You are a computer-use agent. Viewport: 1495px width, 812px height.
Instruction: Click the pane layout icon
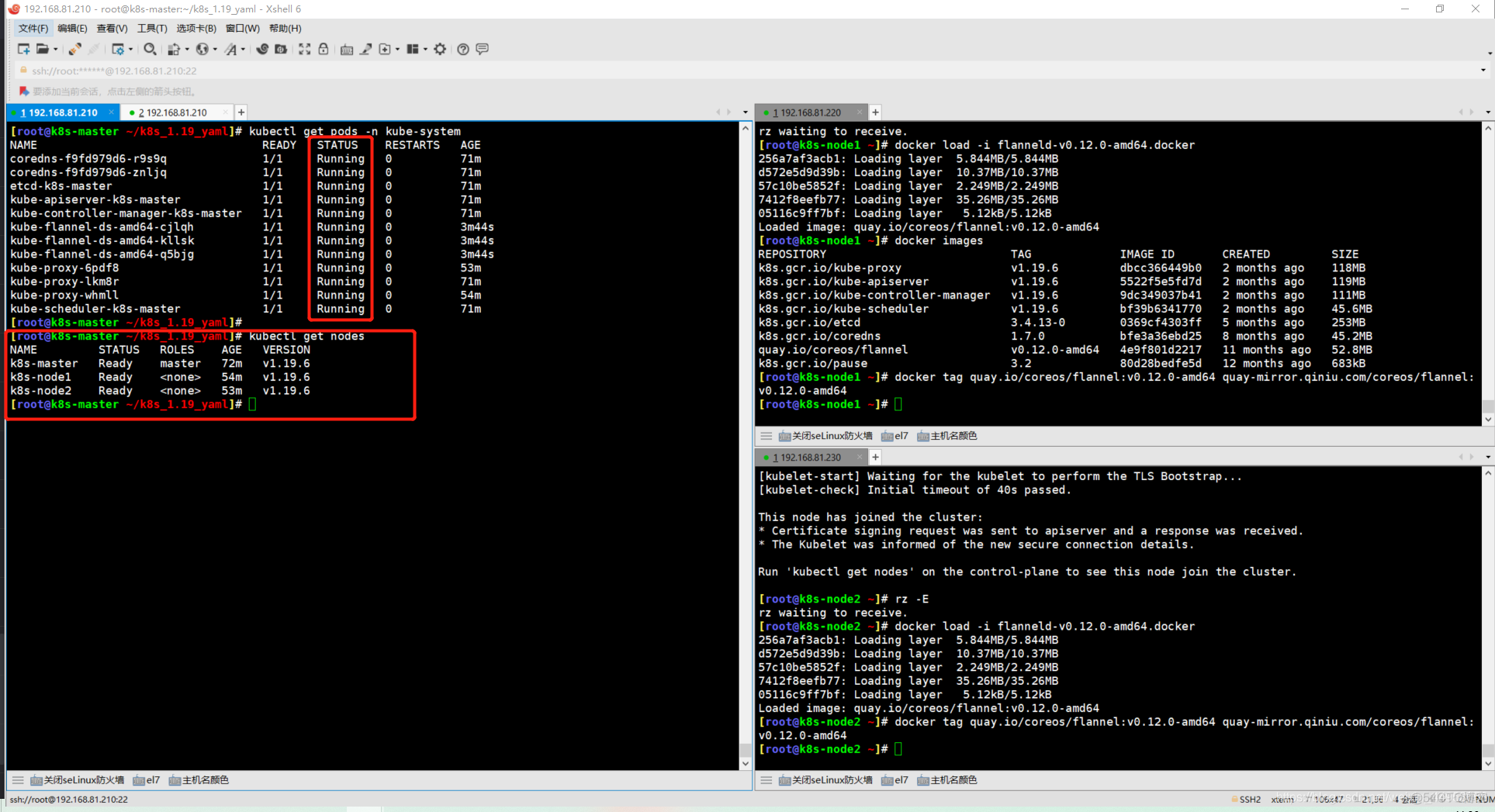(x=413, y=49)
